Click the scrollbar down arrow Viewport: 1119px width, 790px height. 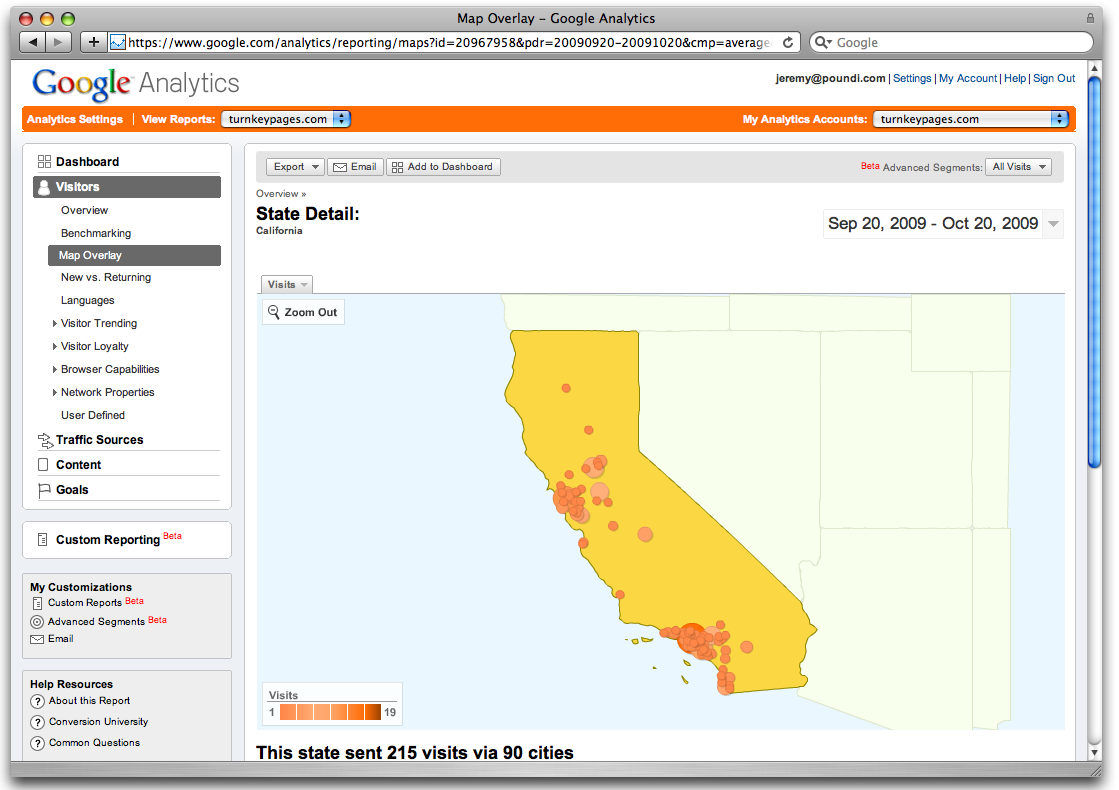tap(1095, 753)
